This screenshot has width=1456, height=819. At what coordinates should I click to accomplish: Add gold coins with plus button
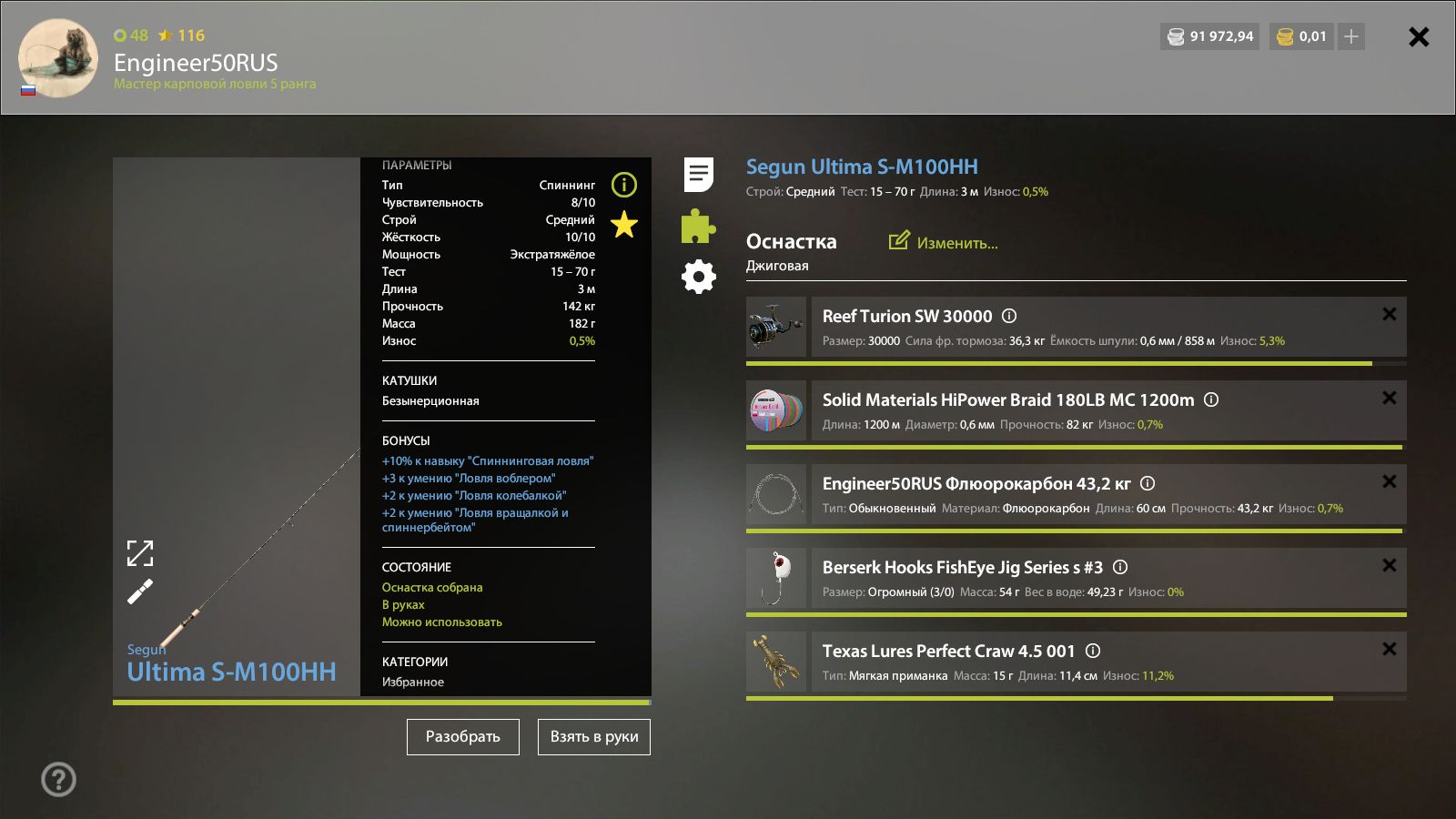pyautogui.click(x=1351, y=36)
